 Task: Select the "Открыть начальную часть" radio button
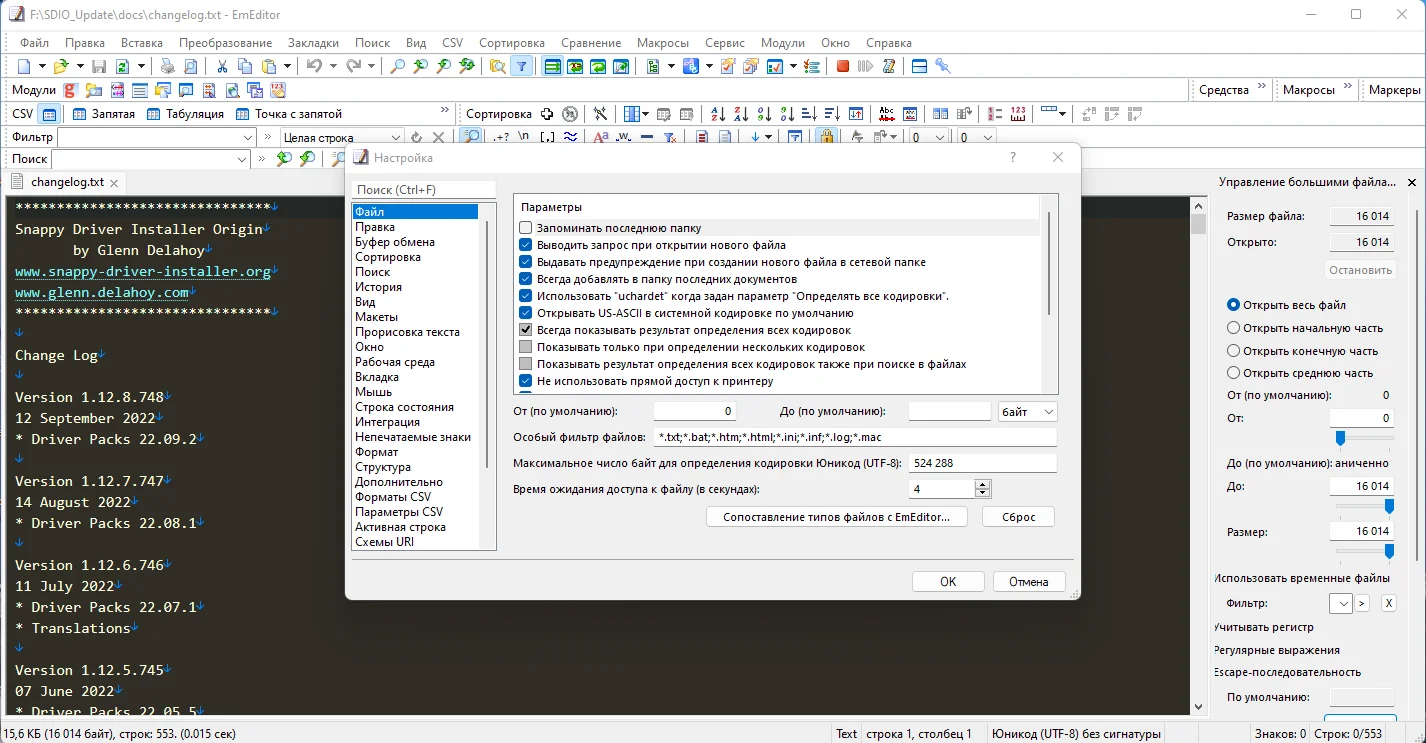pyautogui.click(x=1233, y=328)
